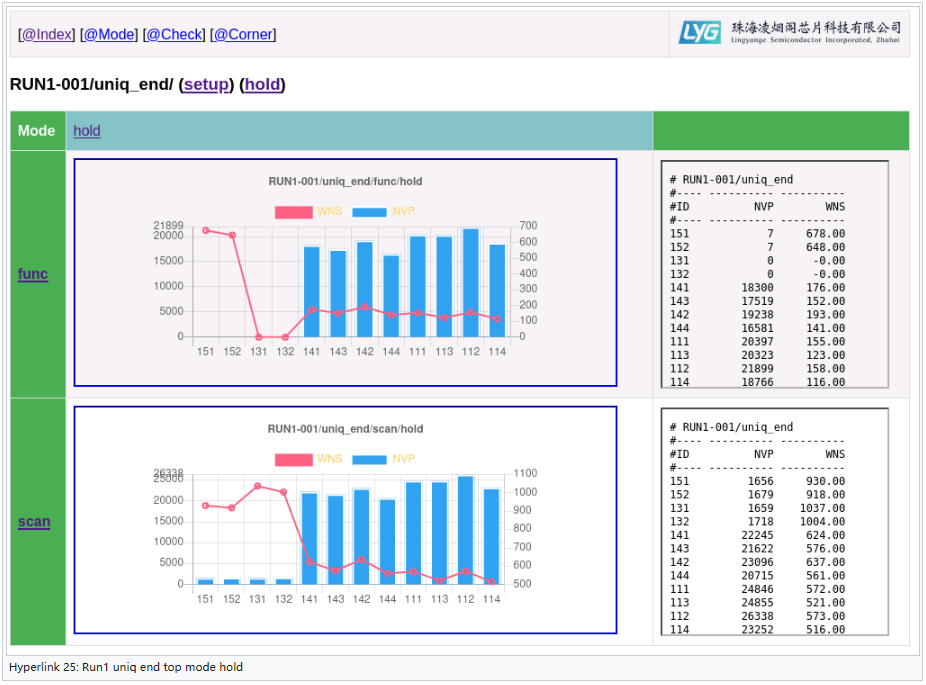The width and height of the screenshot is (926, 685).
Task: Open the hold link in heading
Action: (262, 85)
